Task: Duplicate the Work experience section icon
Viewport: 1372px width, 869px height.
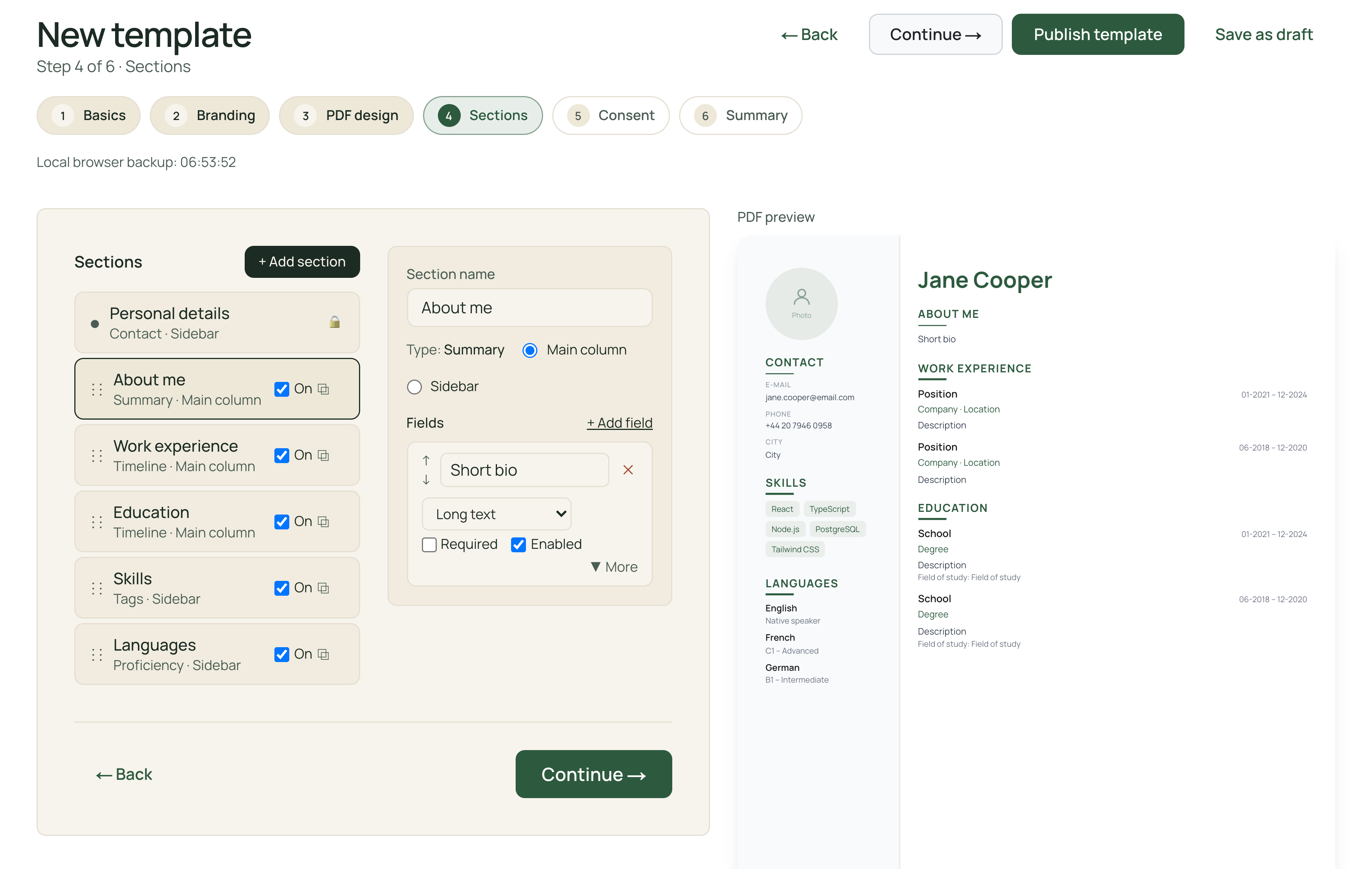Action: (x=323, y=455)
